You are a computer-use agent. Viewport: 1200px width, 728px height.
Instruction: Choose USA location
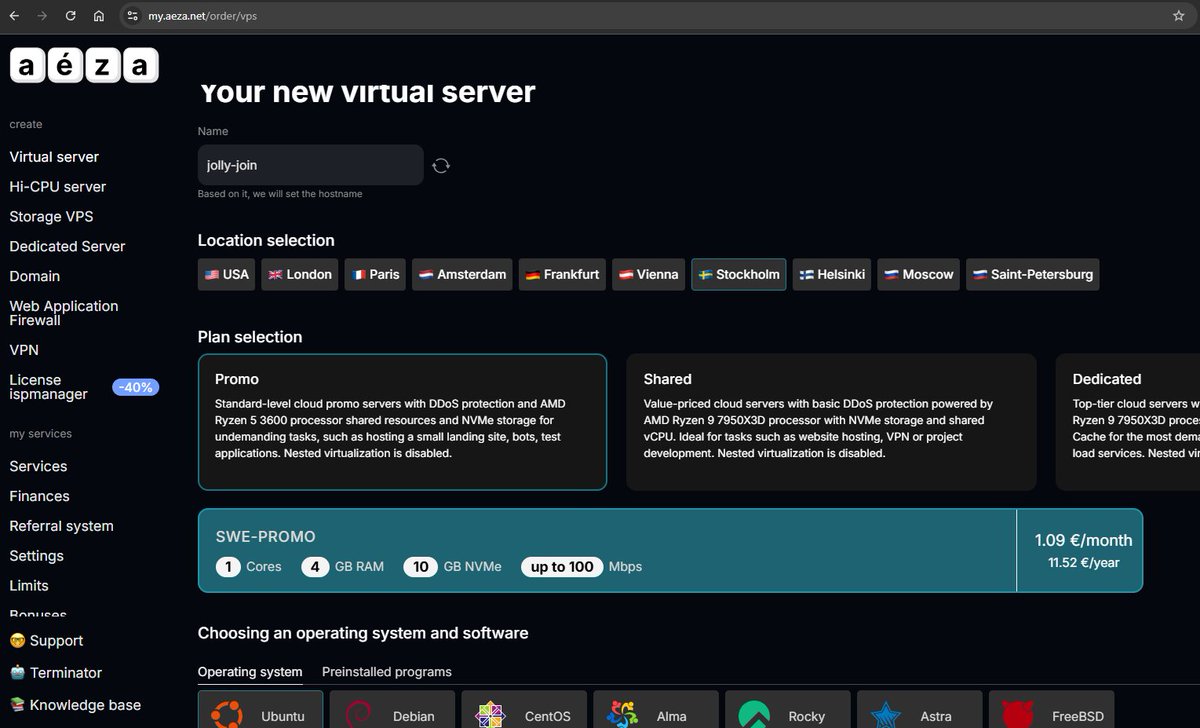click(227, 274)
